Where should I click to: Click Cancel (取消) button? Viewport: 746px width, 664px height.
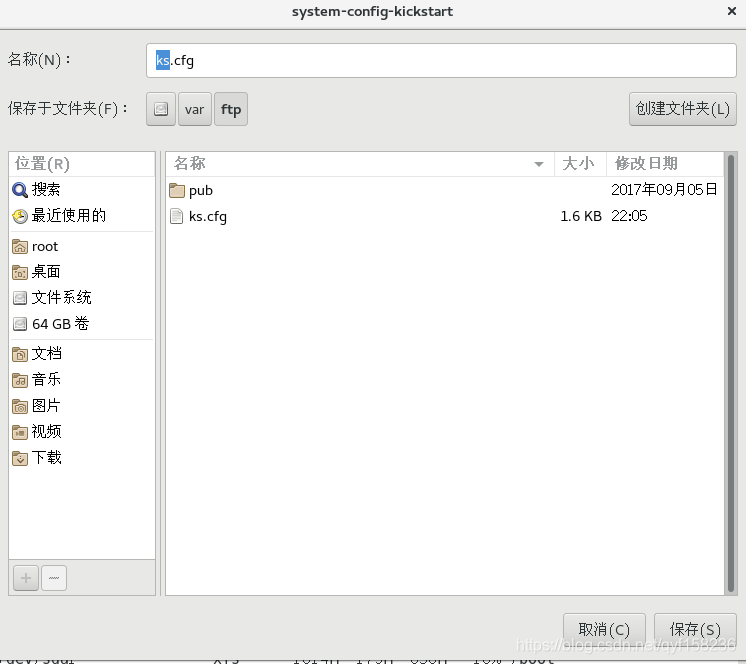coord(604,629)
